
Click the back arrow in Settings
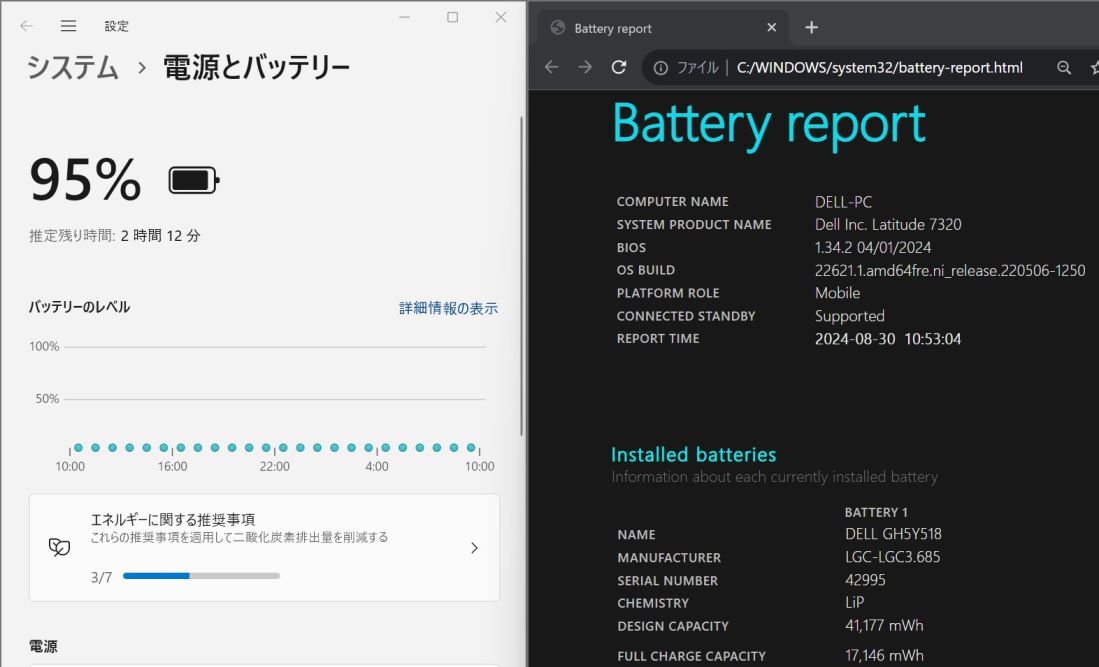tap(26, 26)
